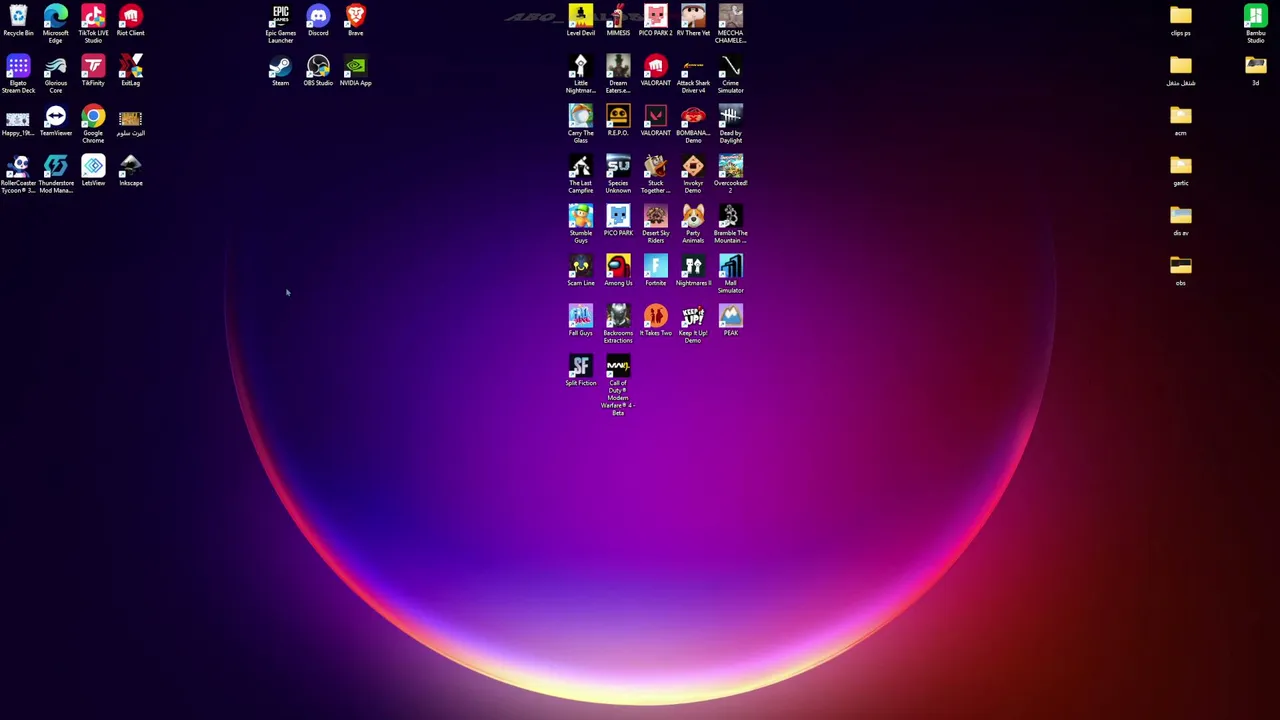Click the Epic Games Launcher shortcut
The height and width of the screenshot is (720, 1280).
pyautogui.click(x=281, y=23)
